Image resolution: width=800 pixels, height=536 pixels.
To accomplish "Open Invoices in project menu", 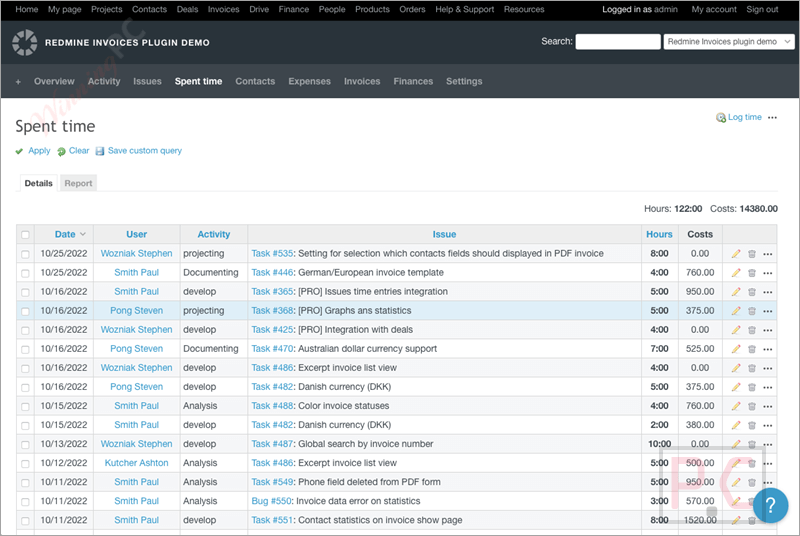I will pyautogui.click(x=362, y=81).
